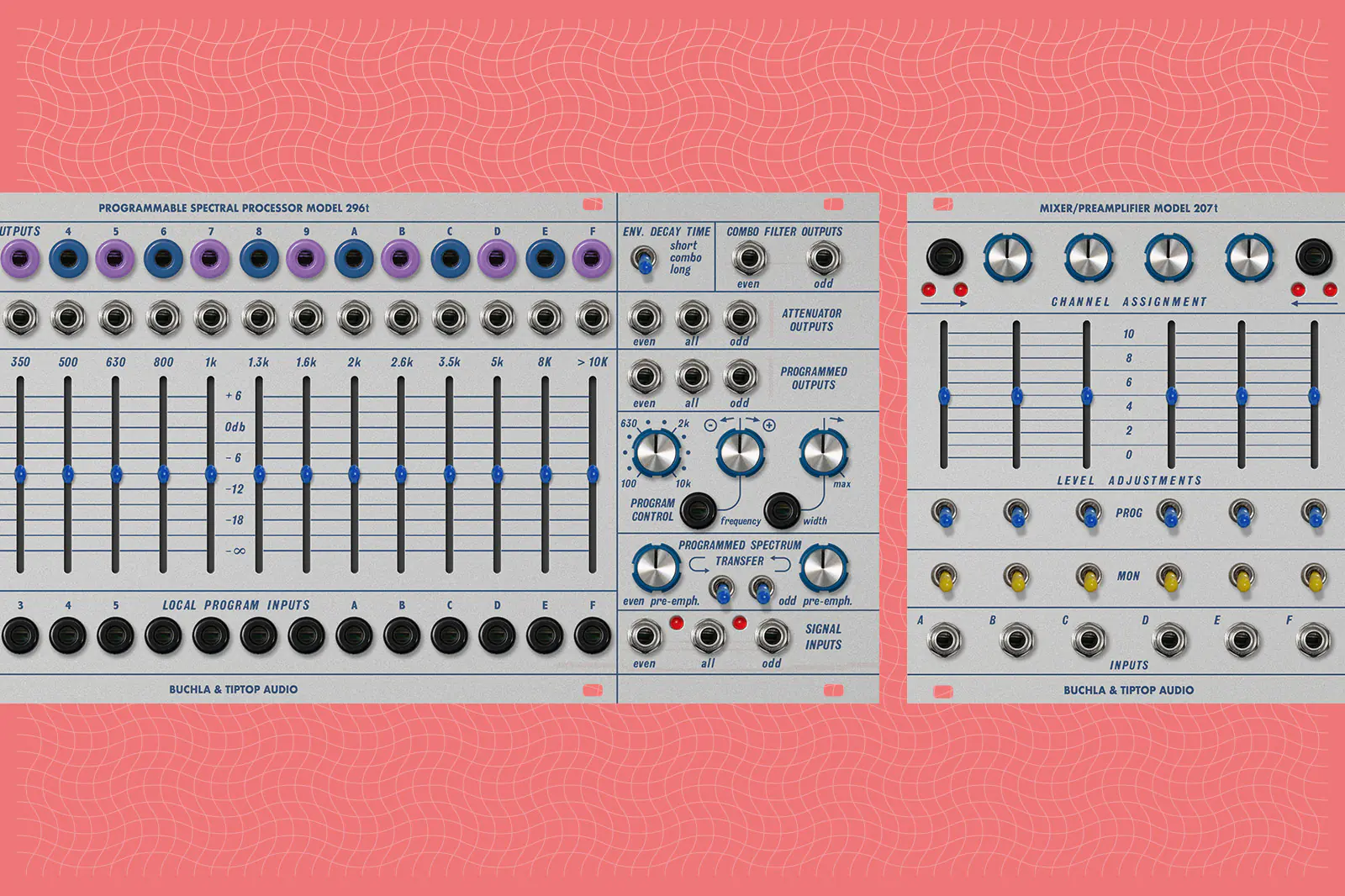Toggle the yellow MON switch above input F
Screen dimensions: 1345x896
click(1314, 577)
